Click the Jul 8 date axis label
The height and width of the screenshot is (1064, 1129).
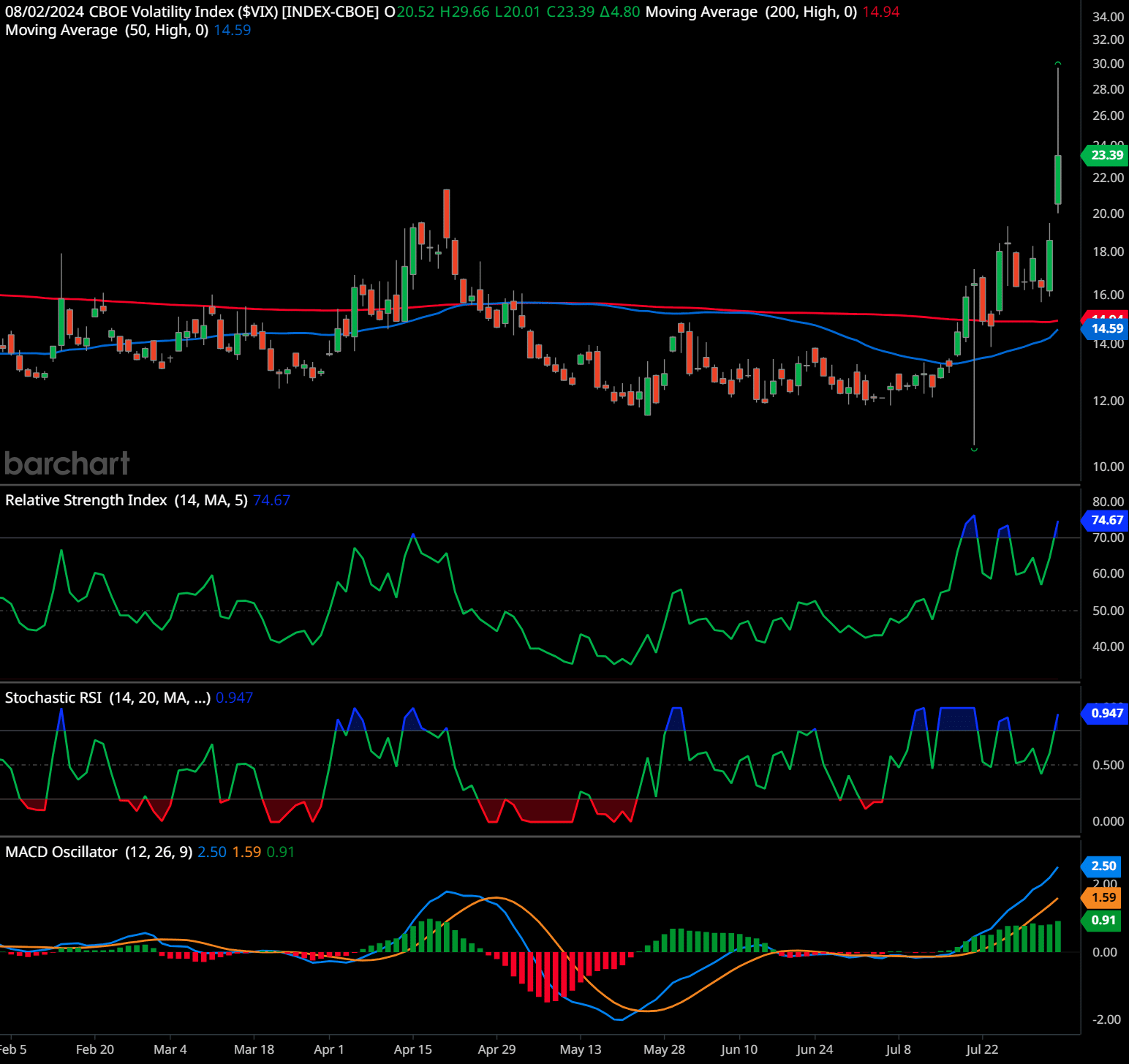click(x=899, y=1049)
